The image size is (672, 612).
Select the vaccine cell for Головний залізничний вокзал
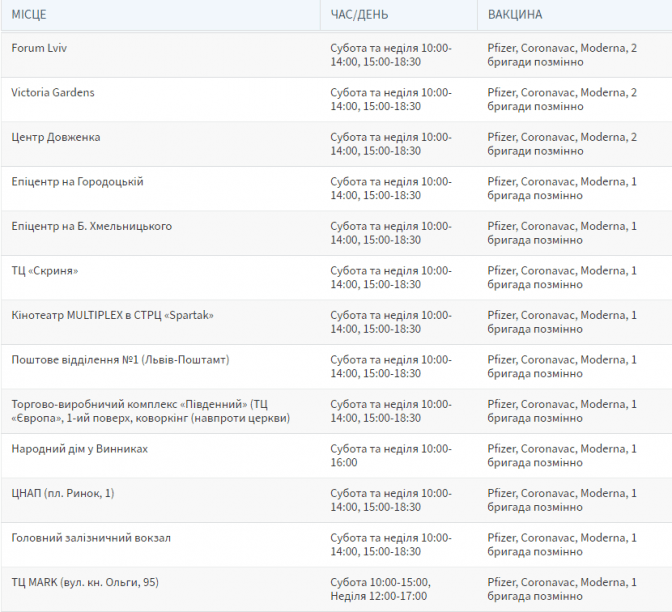point(562,545)
